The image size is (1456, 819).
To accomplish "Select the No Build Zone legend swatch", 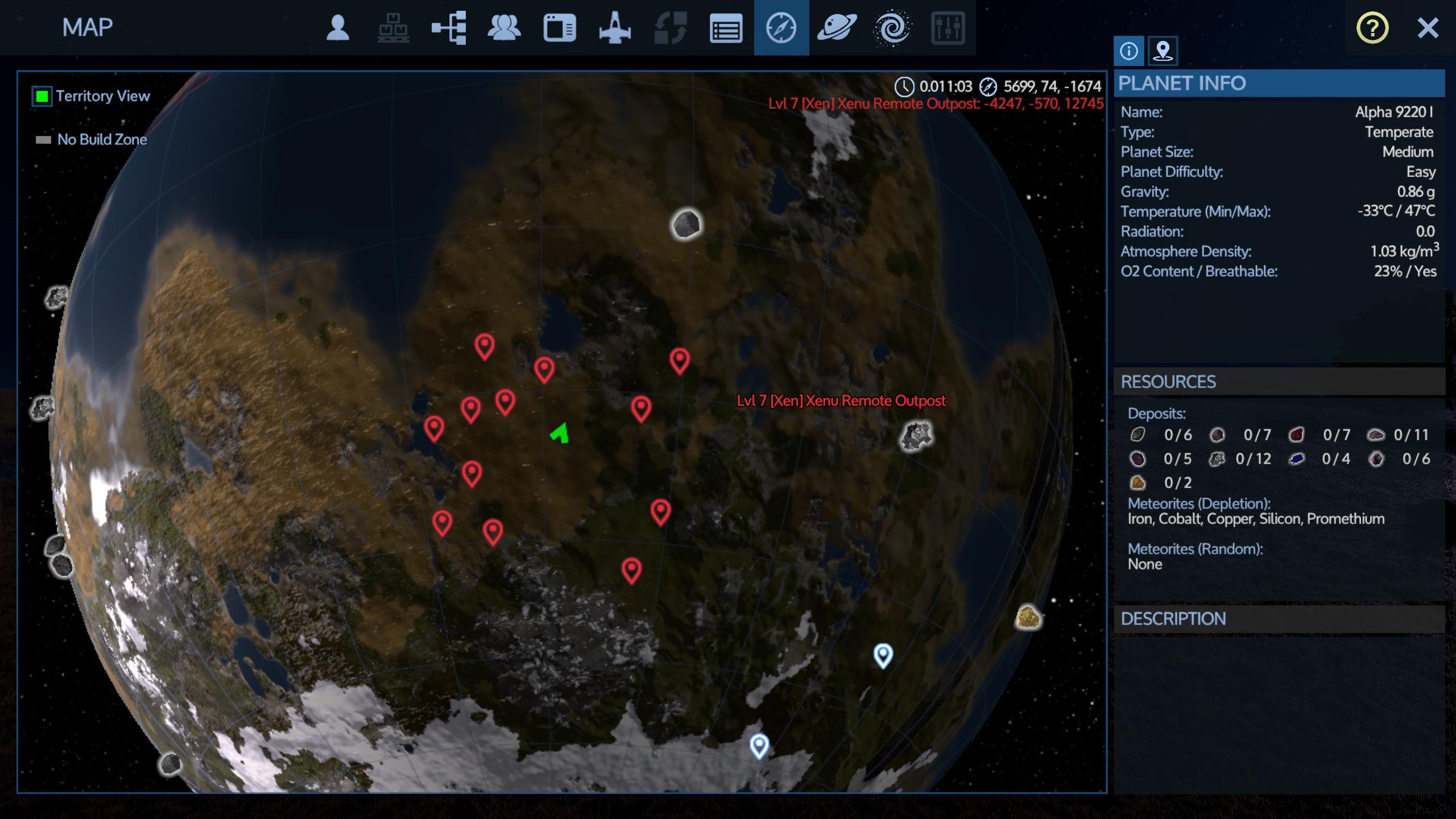I will 43,140.
